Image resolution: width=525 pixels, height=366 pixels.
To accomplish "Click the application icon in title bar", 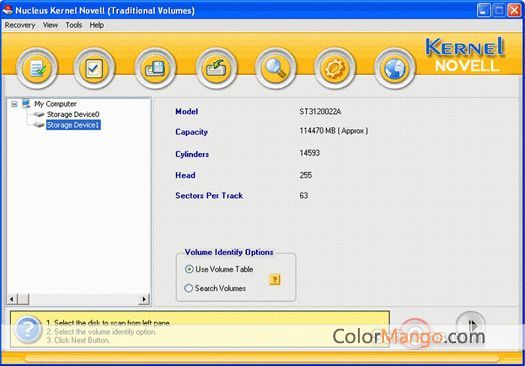I will pos(7,10).
